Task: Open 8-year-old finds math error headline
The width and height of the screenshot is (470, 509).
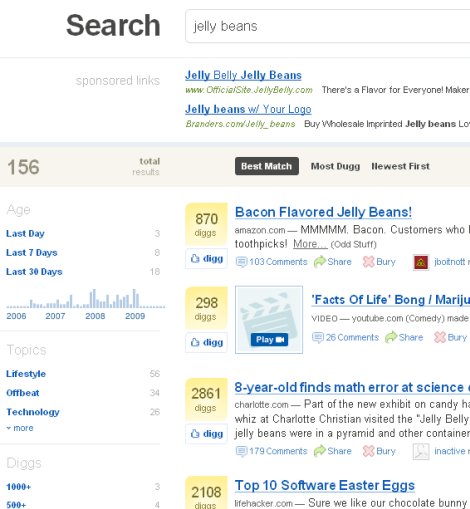Action: point(352,387)
